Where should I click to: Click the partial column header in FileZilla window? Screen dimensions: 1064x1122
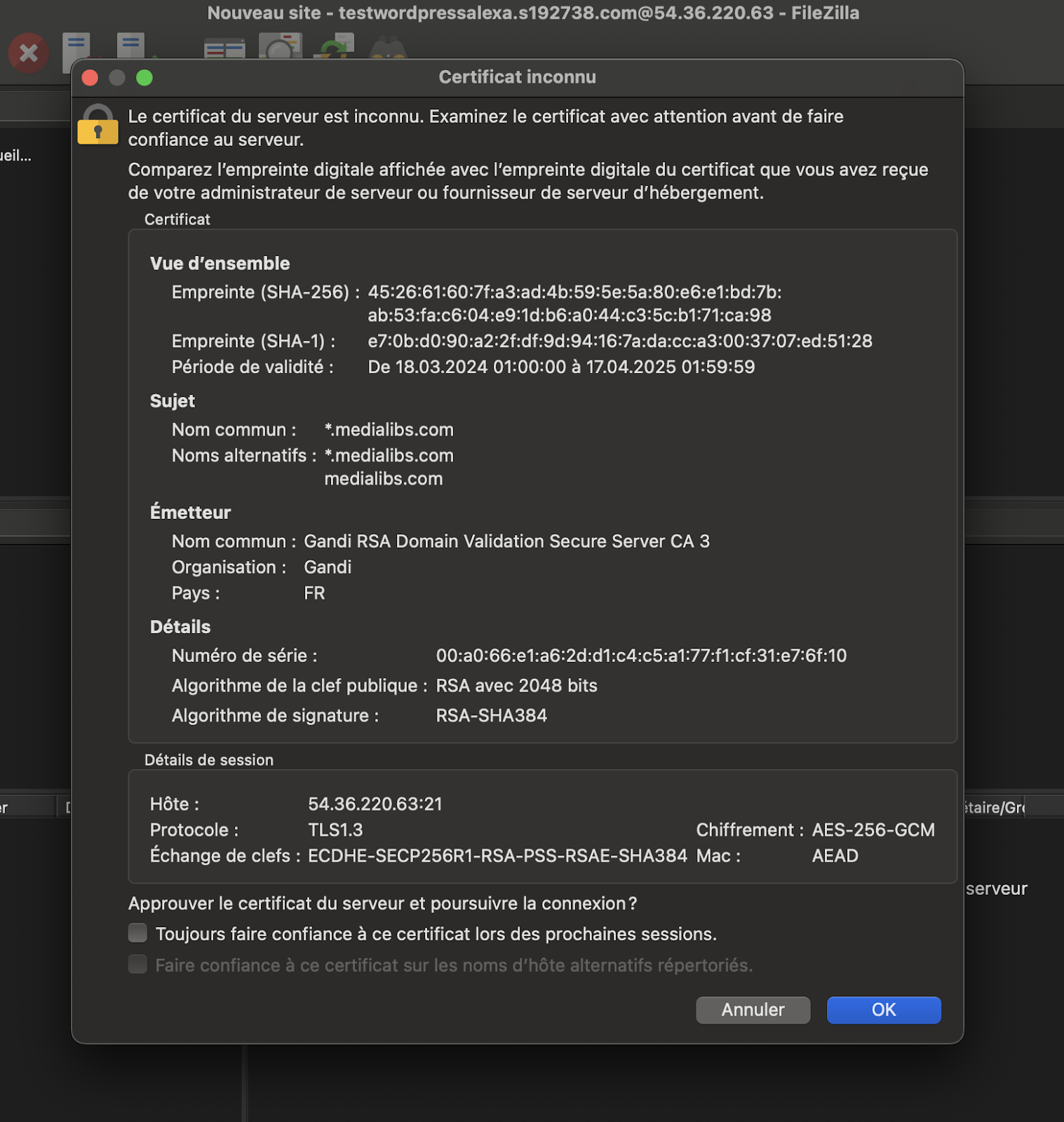tap(996, 807)
